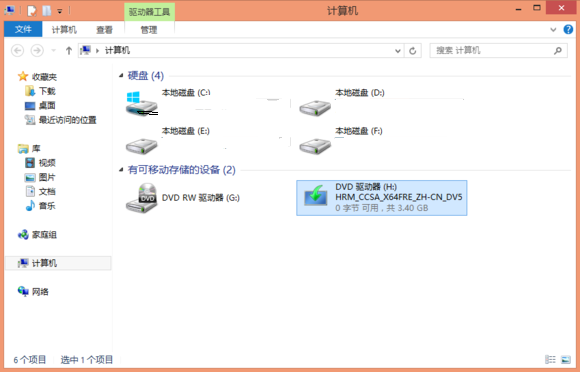Select the 驱动器工具 contextual tab
This screenshot has height=372, width=580.
click(149, 12)
